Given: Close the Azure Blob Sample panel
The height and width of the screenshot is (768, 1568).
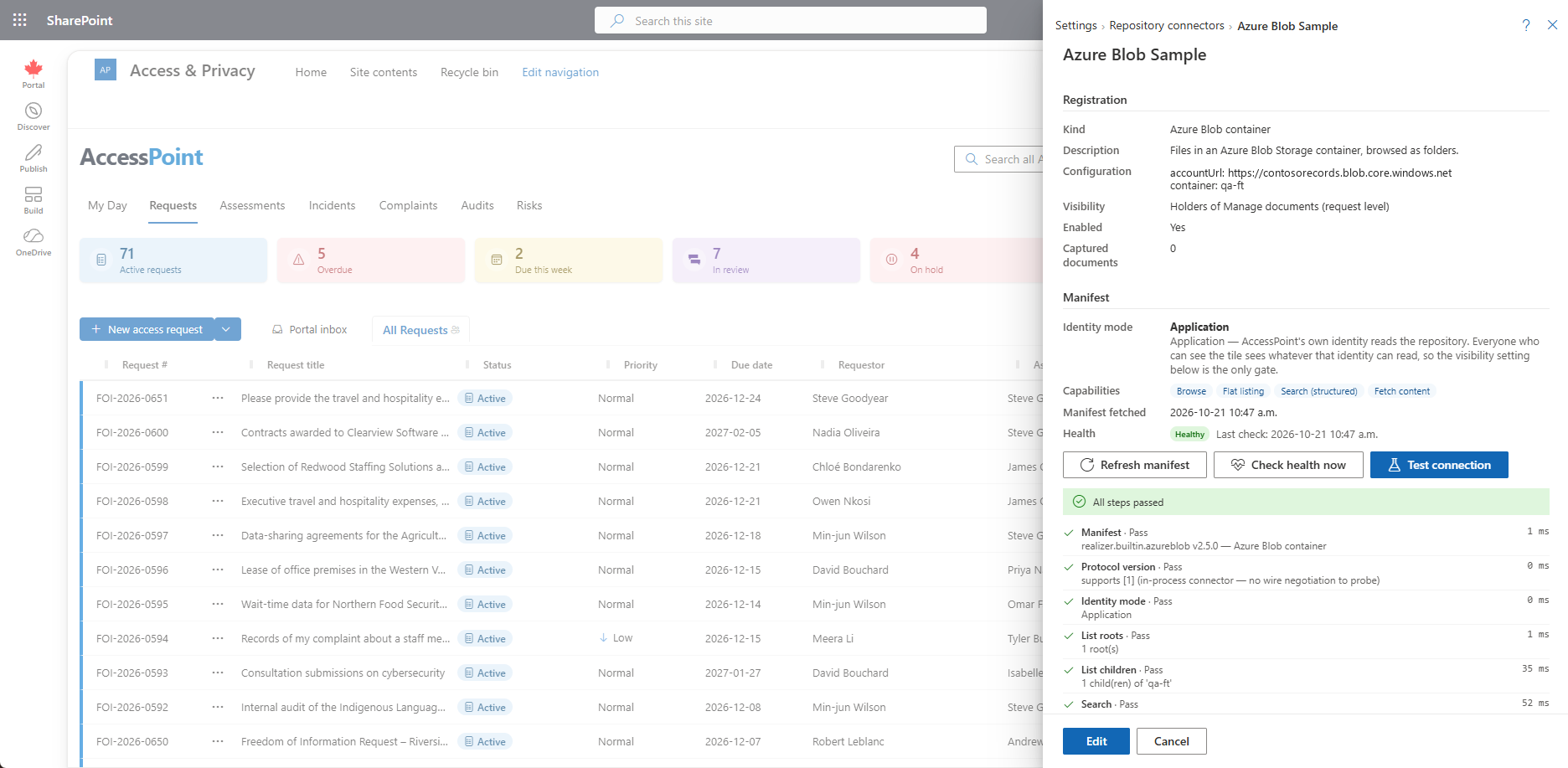Looking at the screenshot, I should tap(1552, 25).
